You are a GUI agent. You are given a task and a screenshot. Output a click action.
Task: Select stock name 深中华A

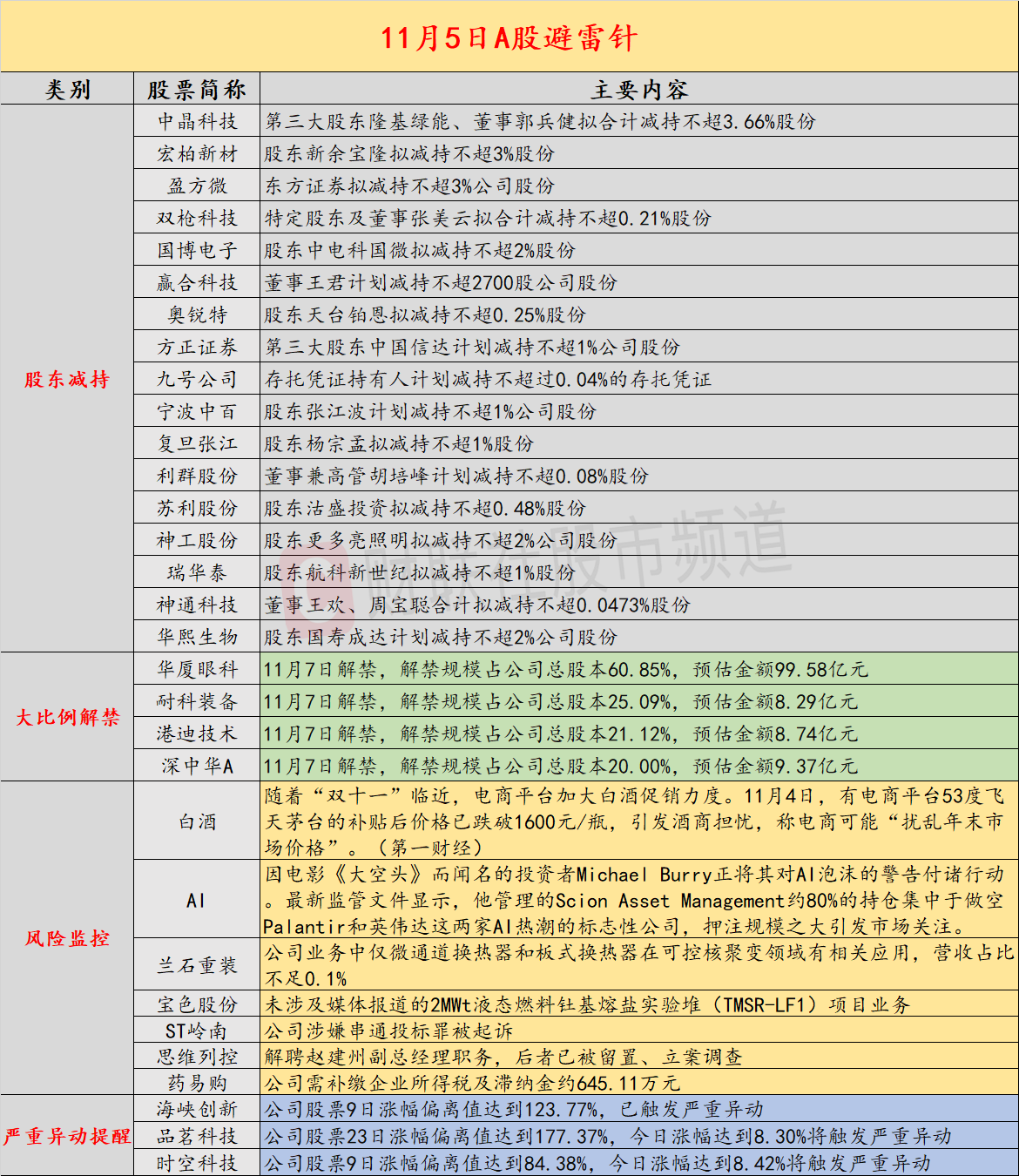(x=197, y=766)
